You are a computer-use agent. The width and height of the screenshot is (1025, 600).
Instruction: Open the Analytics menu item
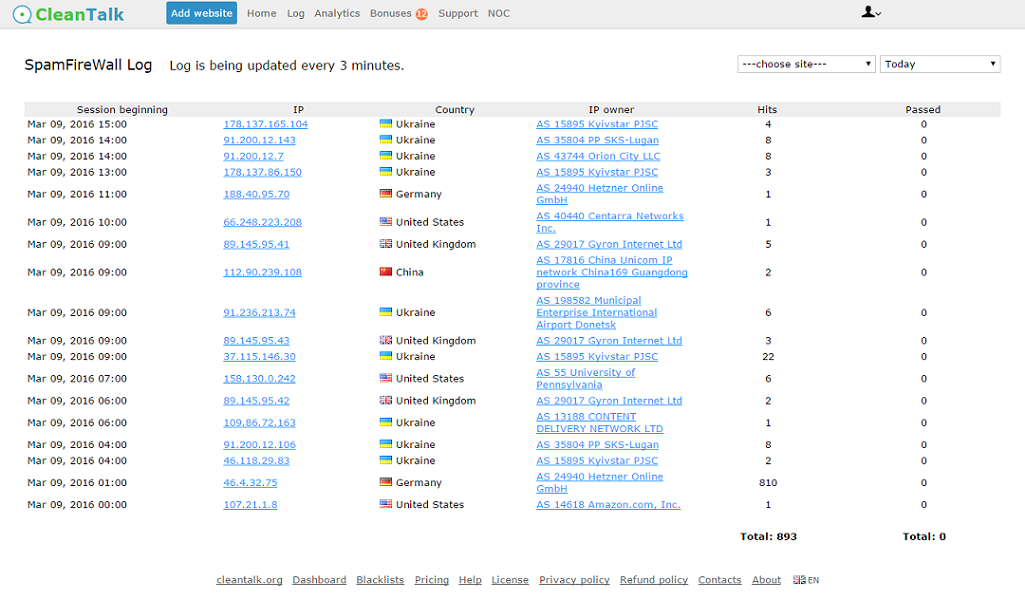point(337,13)
